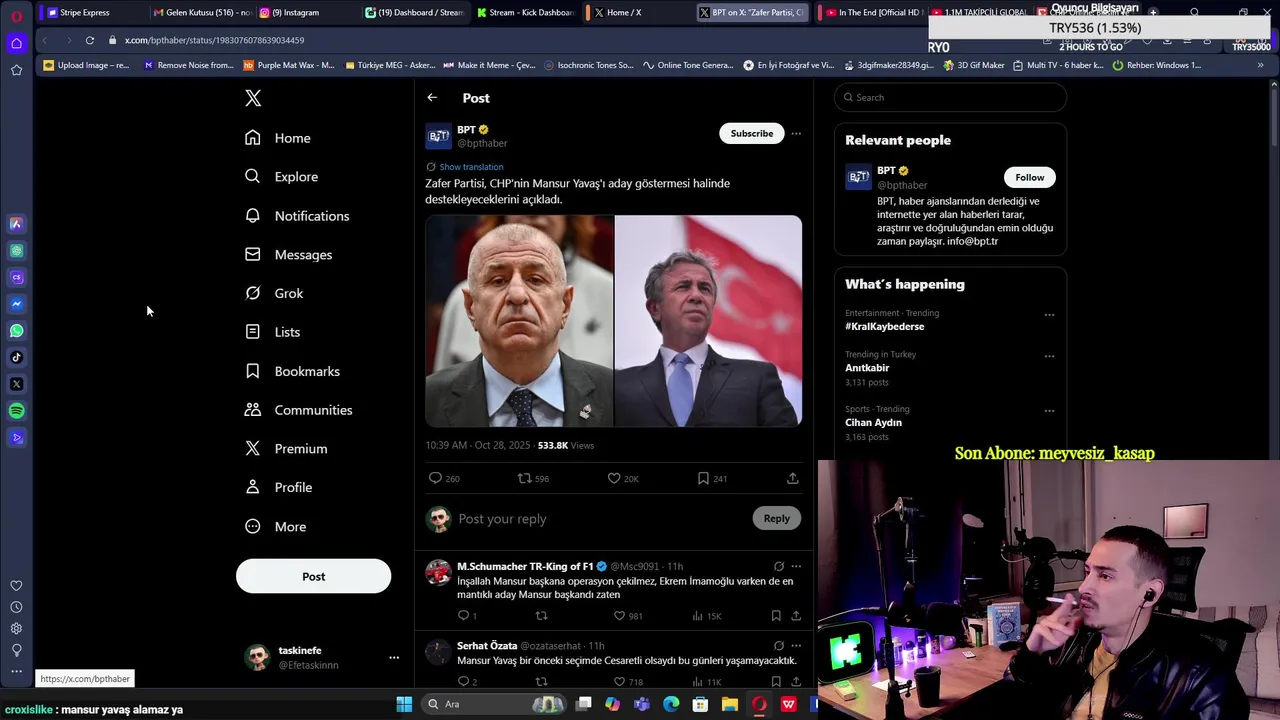Screen dimensions: 1280x720
Task: Click into the Post your reply field
Action: pyautogui.click(x=600, y=519)
